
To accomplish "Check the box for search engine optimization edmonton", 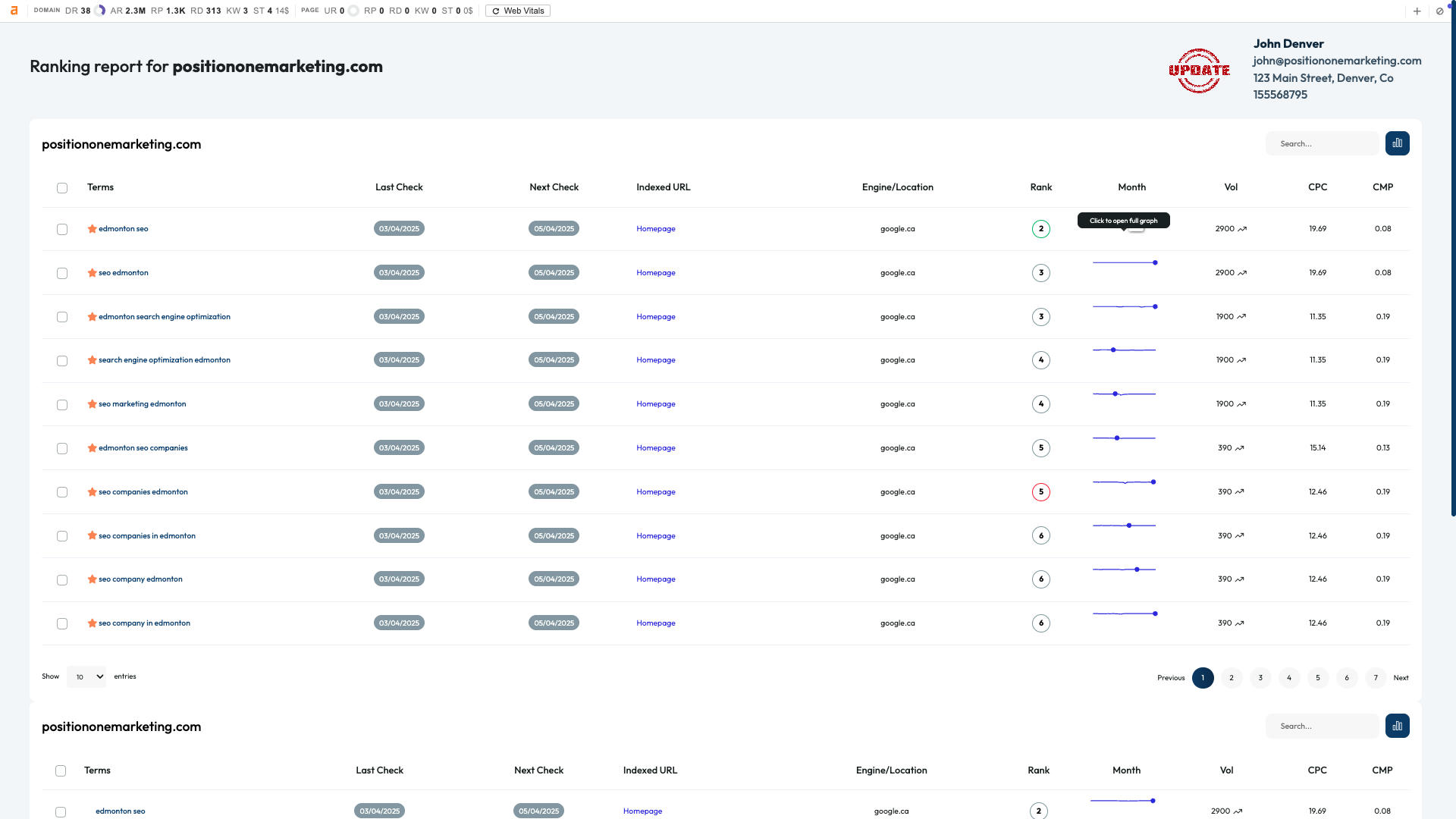I will [x=62, y=361].
